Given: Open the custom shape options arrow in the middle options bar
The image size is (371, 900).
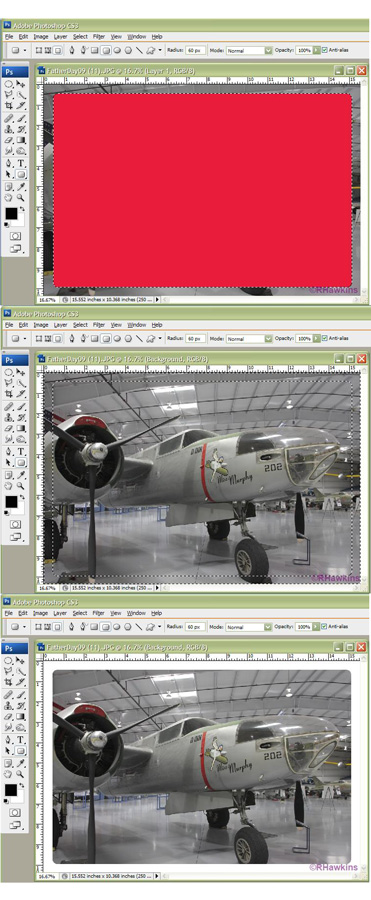Looking at the screenshot, I should [x=160, y=338].
